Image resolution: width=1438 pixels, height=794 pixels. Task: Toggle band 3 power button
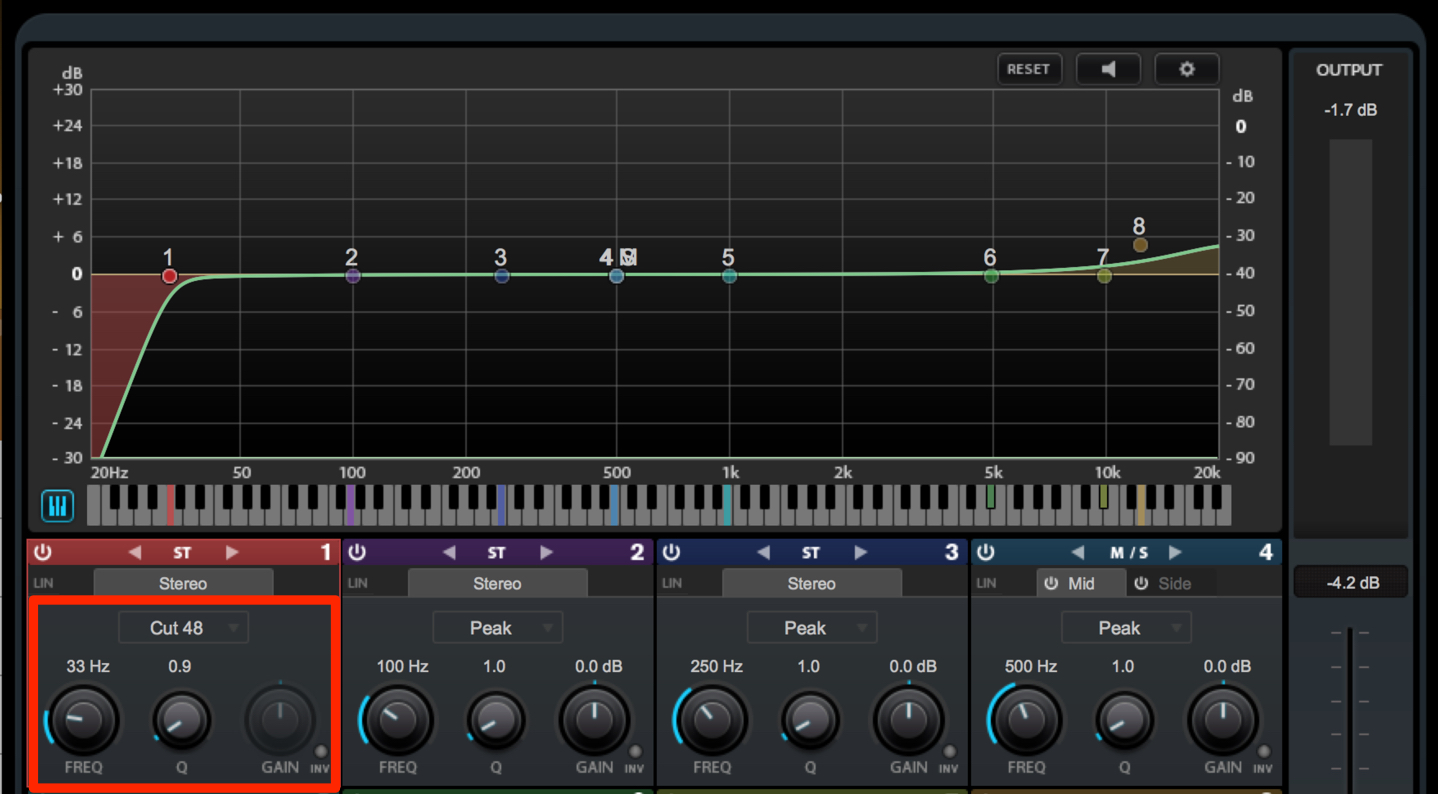[x=672, y=552]
